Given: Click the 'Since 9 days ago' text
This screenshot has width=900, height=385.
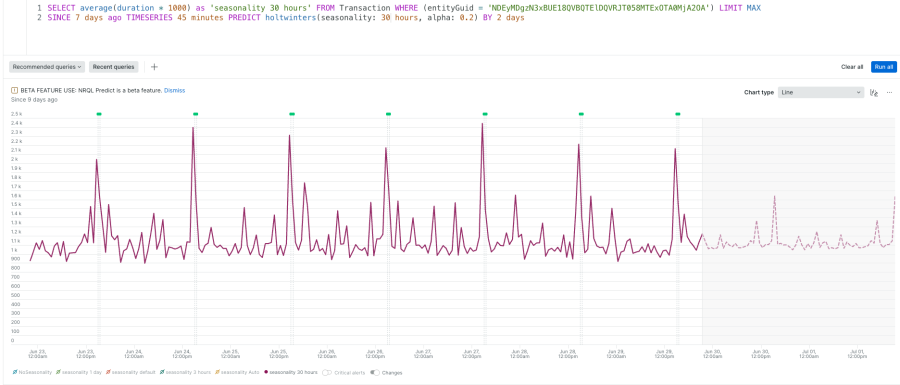Looking at the screenshot, I should click(34, 99).
